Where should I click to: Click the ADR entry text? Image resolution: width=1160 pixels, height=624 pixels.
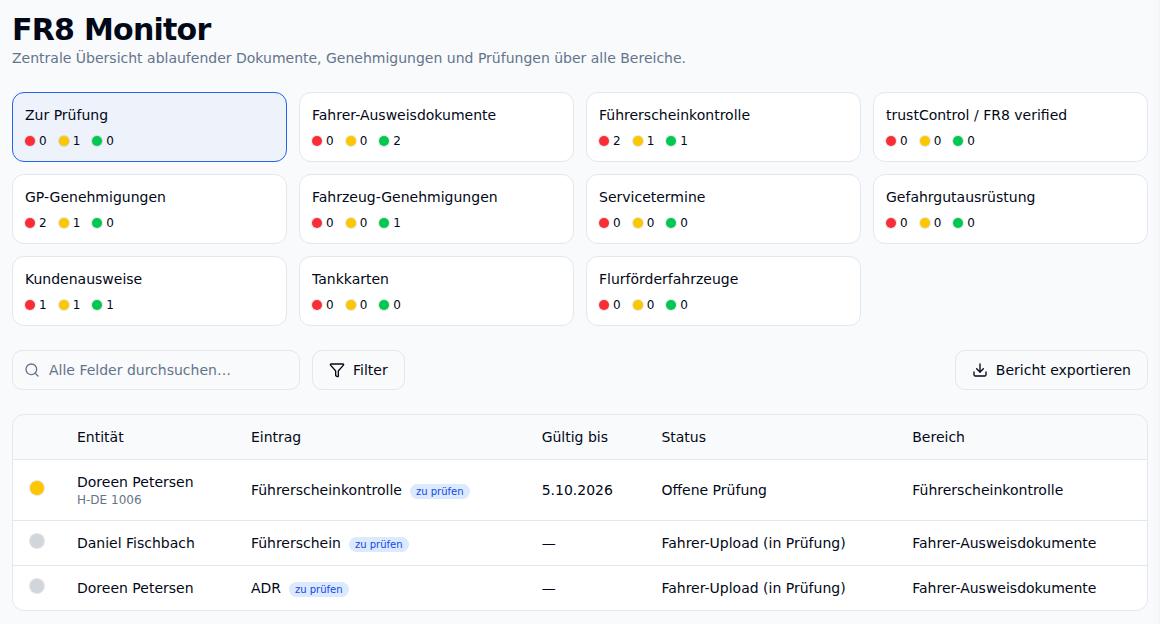[x=266, y=588]
